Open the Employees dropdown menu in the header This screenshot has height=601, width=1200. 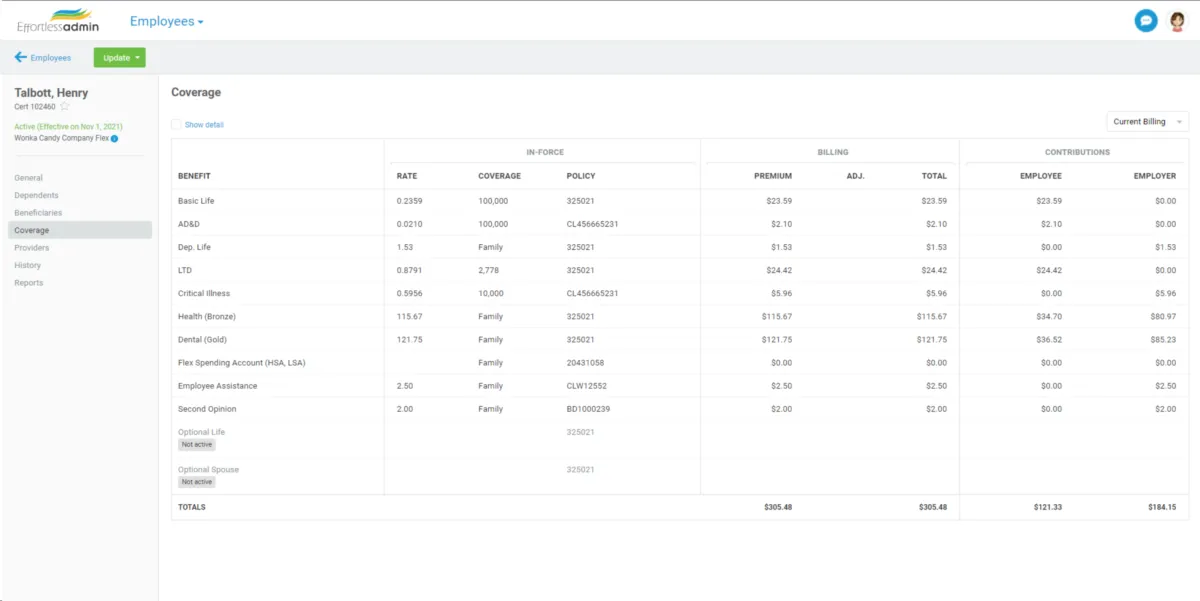[166, 21]
